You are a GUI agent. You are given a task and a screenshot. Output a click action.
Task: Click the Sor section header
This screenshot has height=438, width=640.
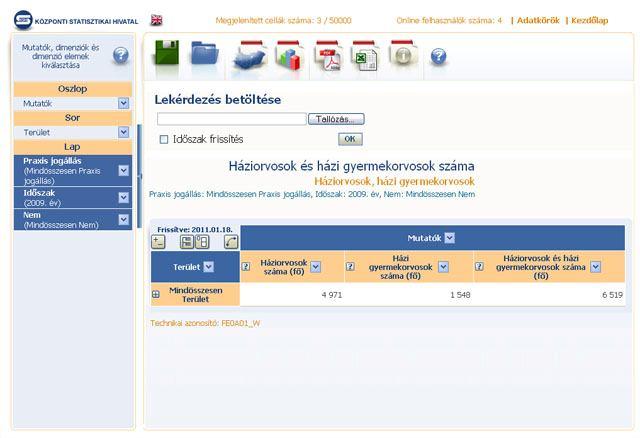click(73, 118)
